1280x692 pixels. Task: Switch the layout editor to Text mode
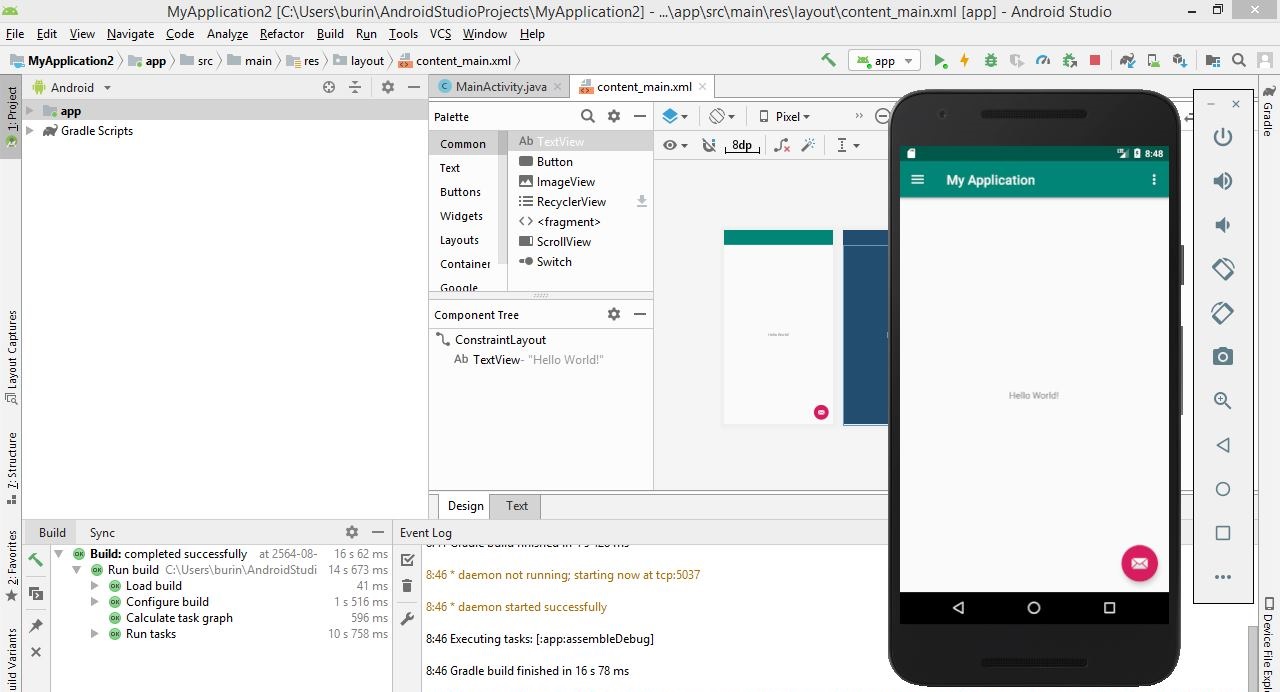pyautogui.click(x=516, y=506)
